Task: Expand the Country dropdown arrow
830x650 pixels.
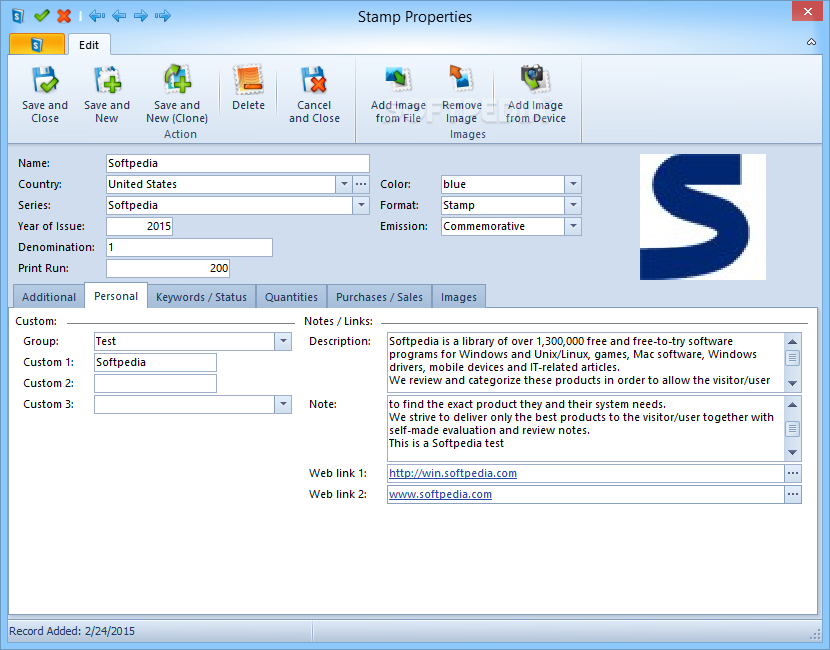Action: click(x=344, y=184)
